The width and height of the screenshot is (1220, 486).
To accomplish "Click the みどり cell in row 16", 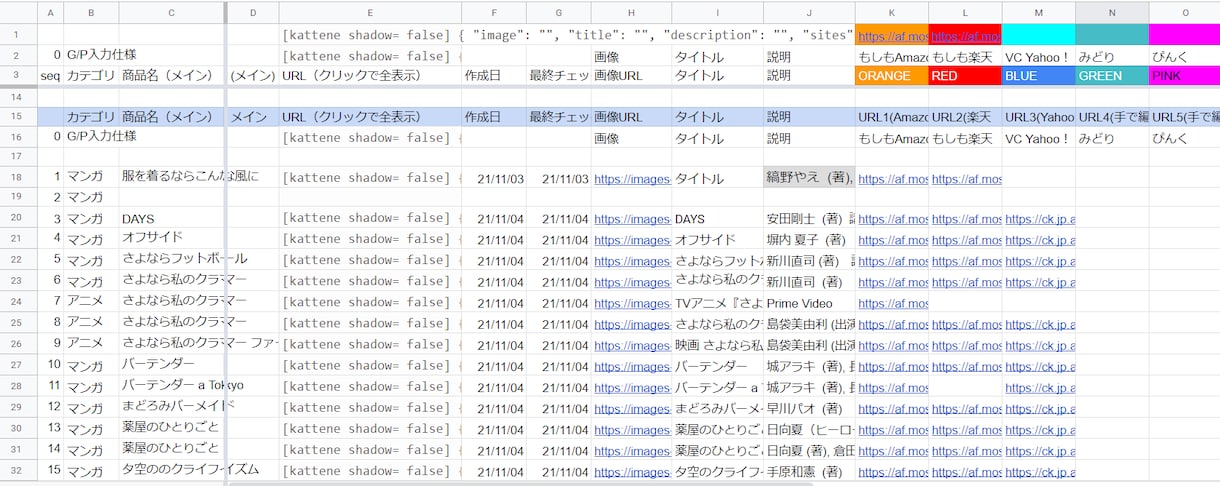I will (x=1112, y=139).
